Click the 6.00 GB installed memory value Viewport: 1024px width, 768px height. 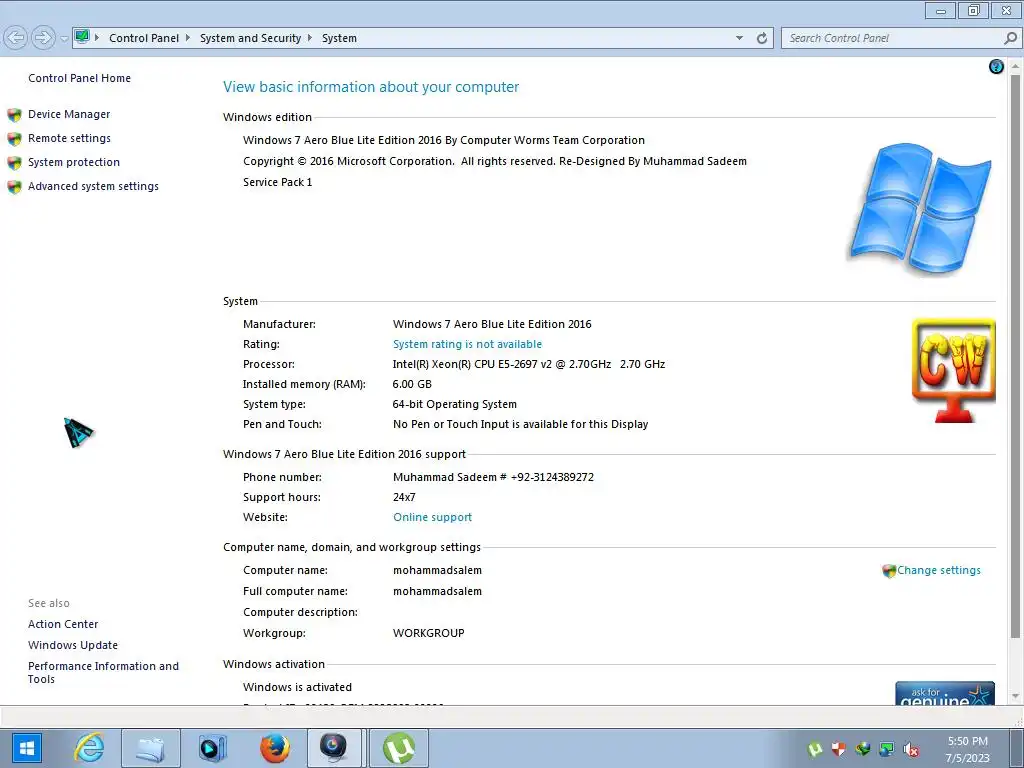click(412, 385)
